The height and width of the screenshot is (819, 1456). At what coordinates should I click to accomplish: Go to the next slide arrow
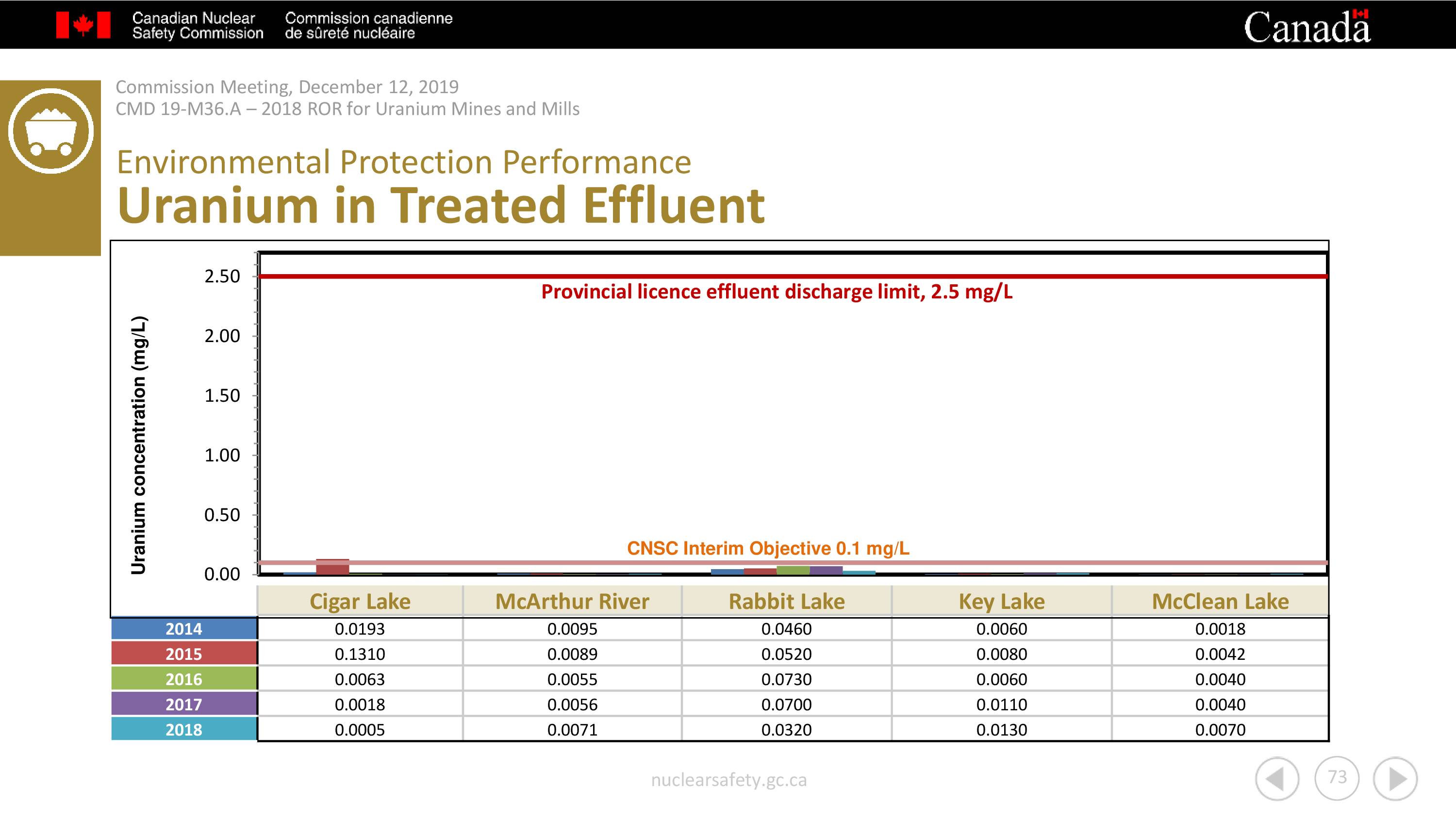1395,779
